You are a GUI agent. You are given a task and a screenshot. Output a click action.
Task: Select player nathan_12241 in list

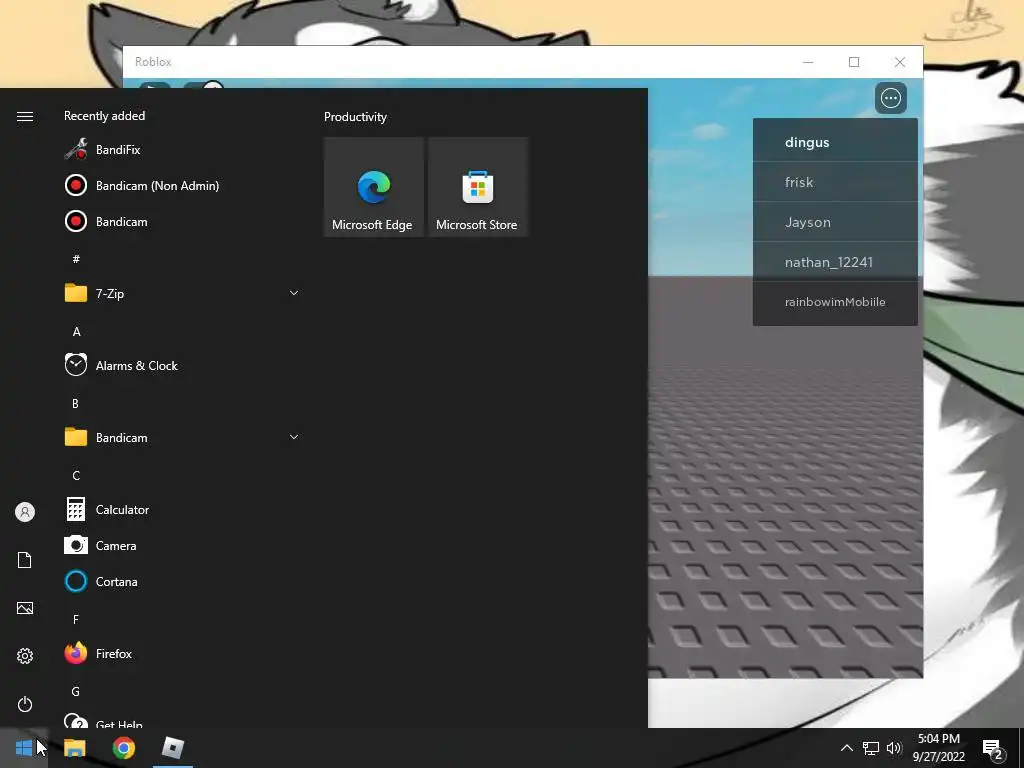(x=835, y=262)
